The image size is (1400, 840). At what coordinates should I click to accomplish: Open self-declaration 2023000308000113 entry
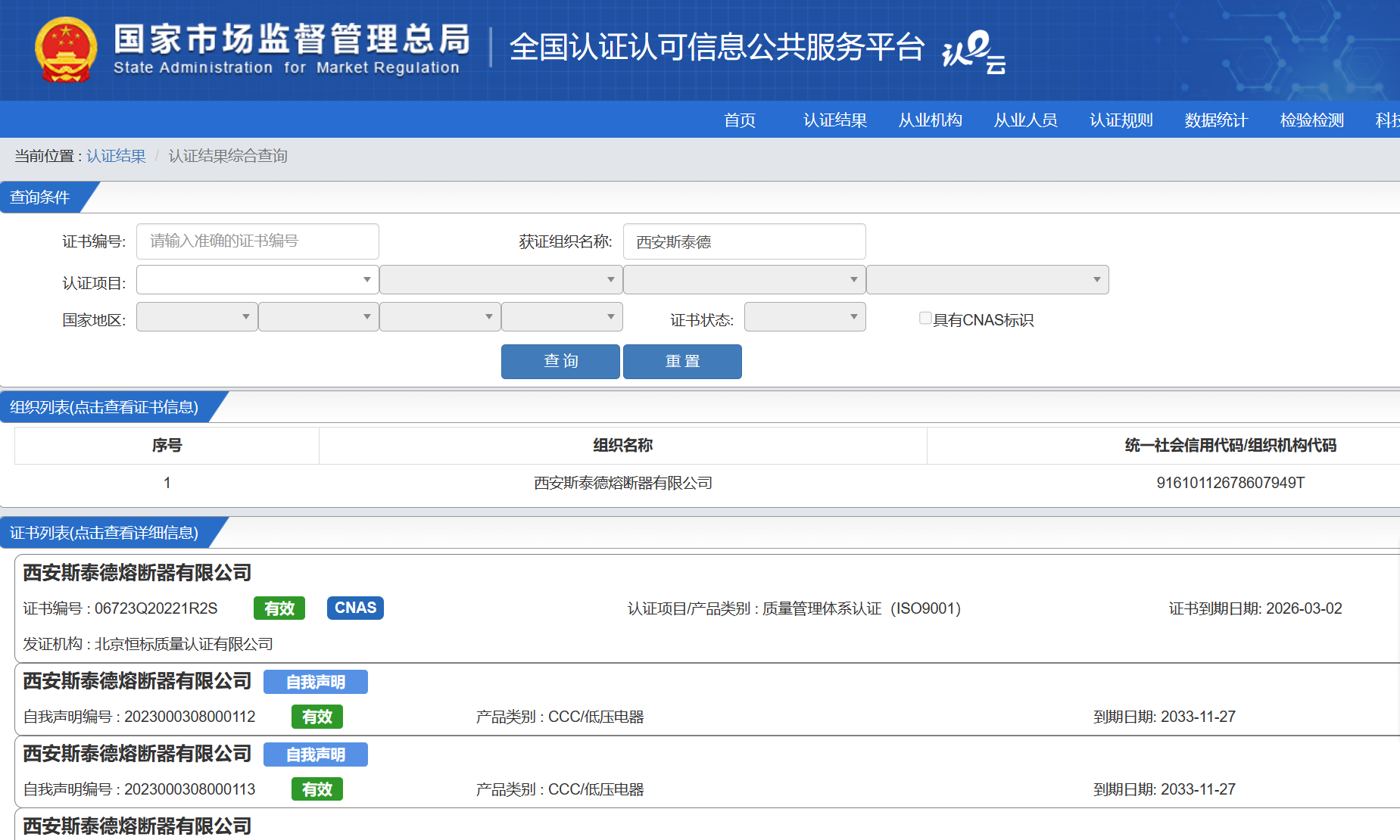point(707,773)
